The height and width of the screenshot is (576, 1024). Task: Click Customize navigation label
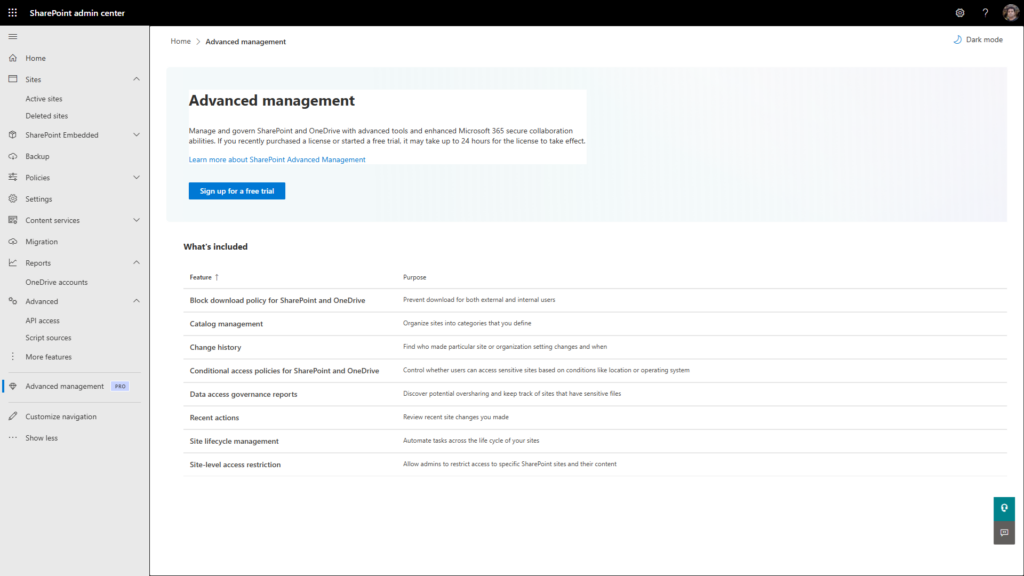[61, 417]
